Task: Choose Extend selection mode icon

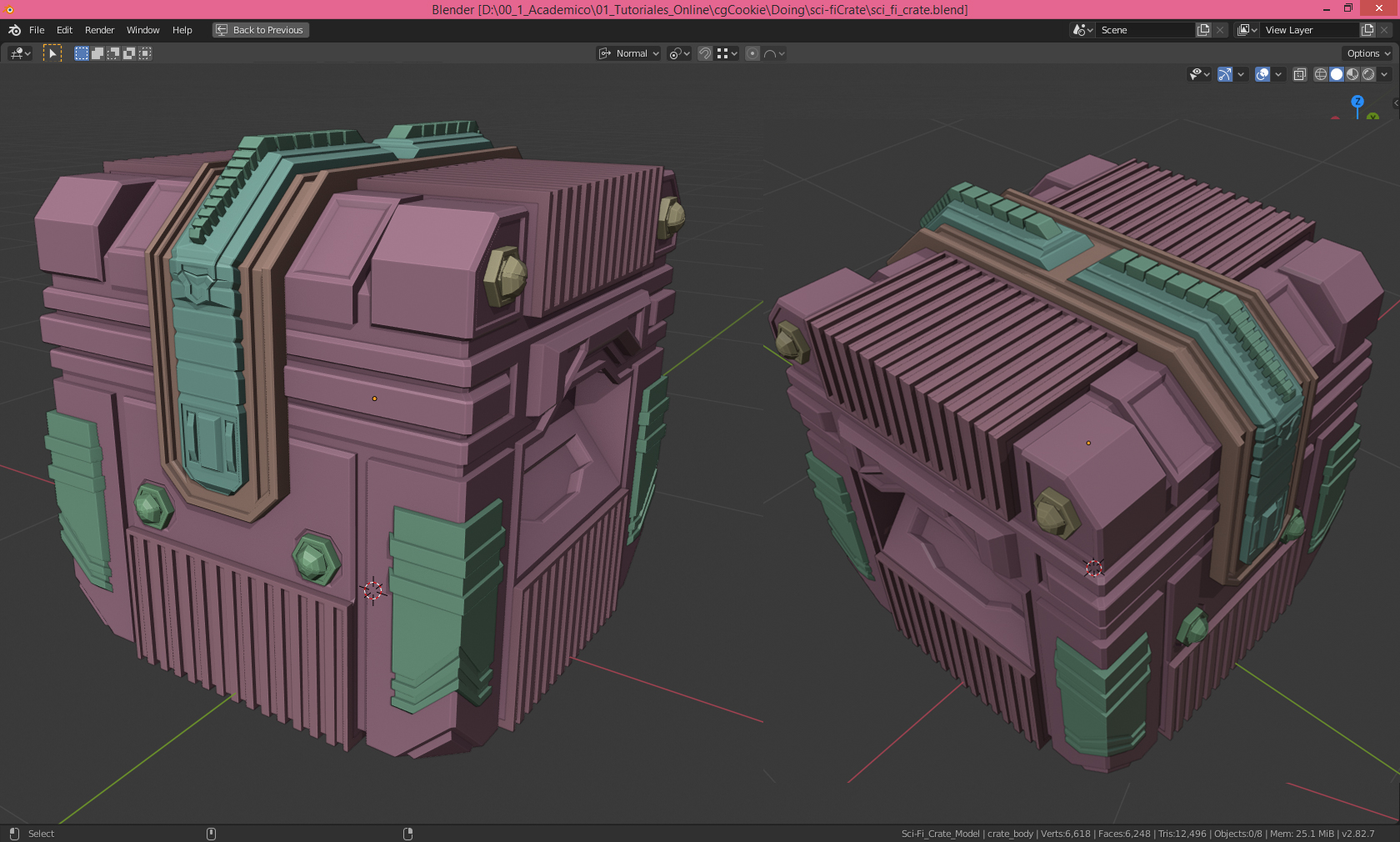Action: [x=97, y=53]
